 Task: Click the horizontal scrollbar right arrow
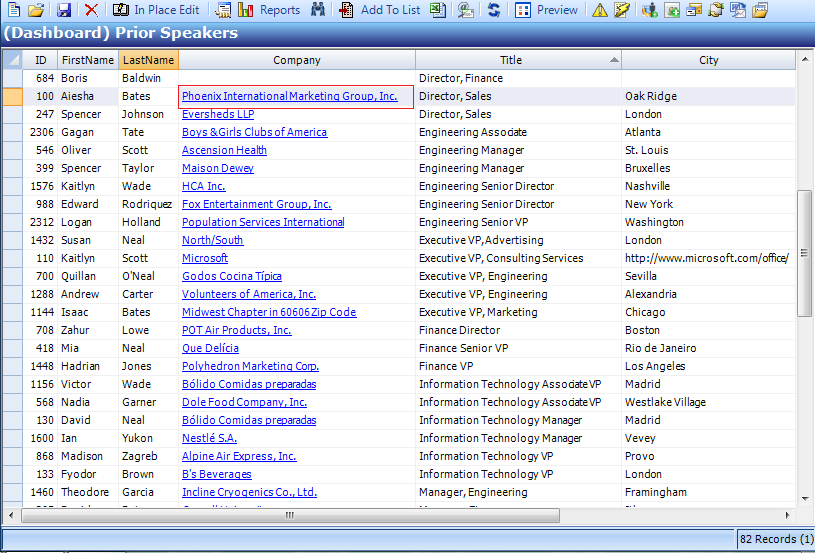point(787,516)
